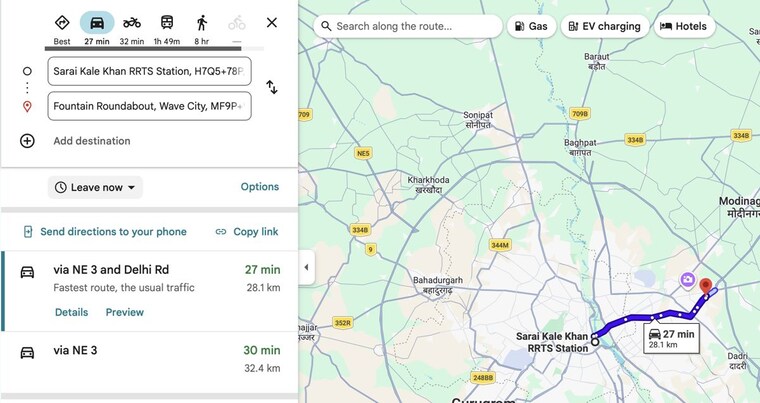Viewport: 760px width, 403px height.
Task: Click the NE5 highway shield
Action: (x=363, y=153)
